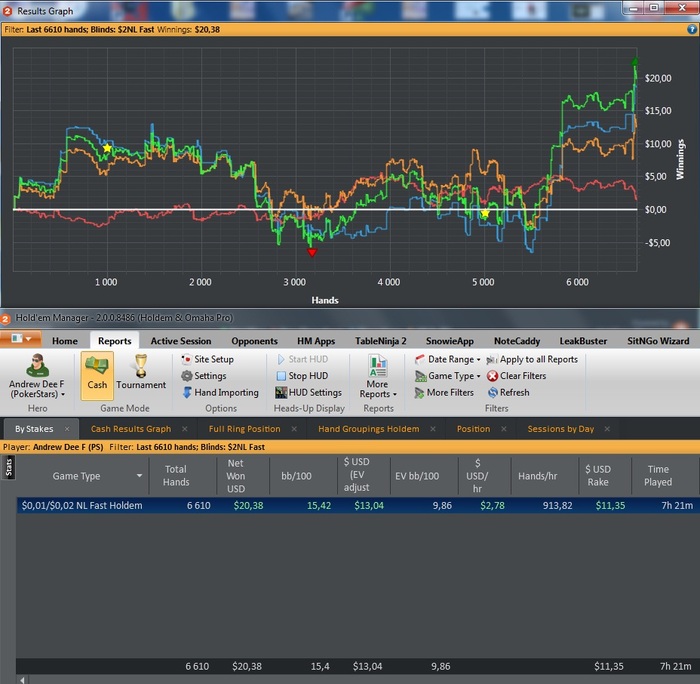Click Hold'em Manager title bar logo
Screen dimensions: 700x684
point(5,319)
